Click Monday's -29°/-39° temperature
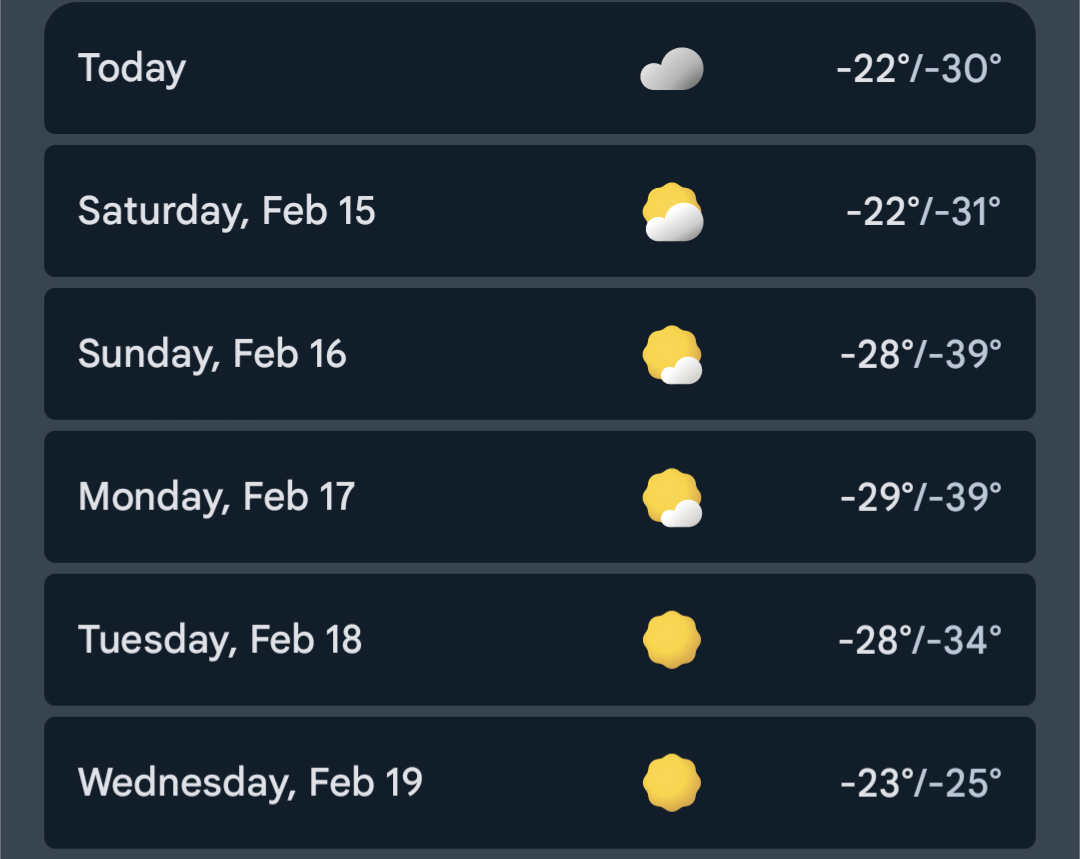1080x859 pixels. 920,498
